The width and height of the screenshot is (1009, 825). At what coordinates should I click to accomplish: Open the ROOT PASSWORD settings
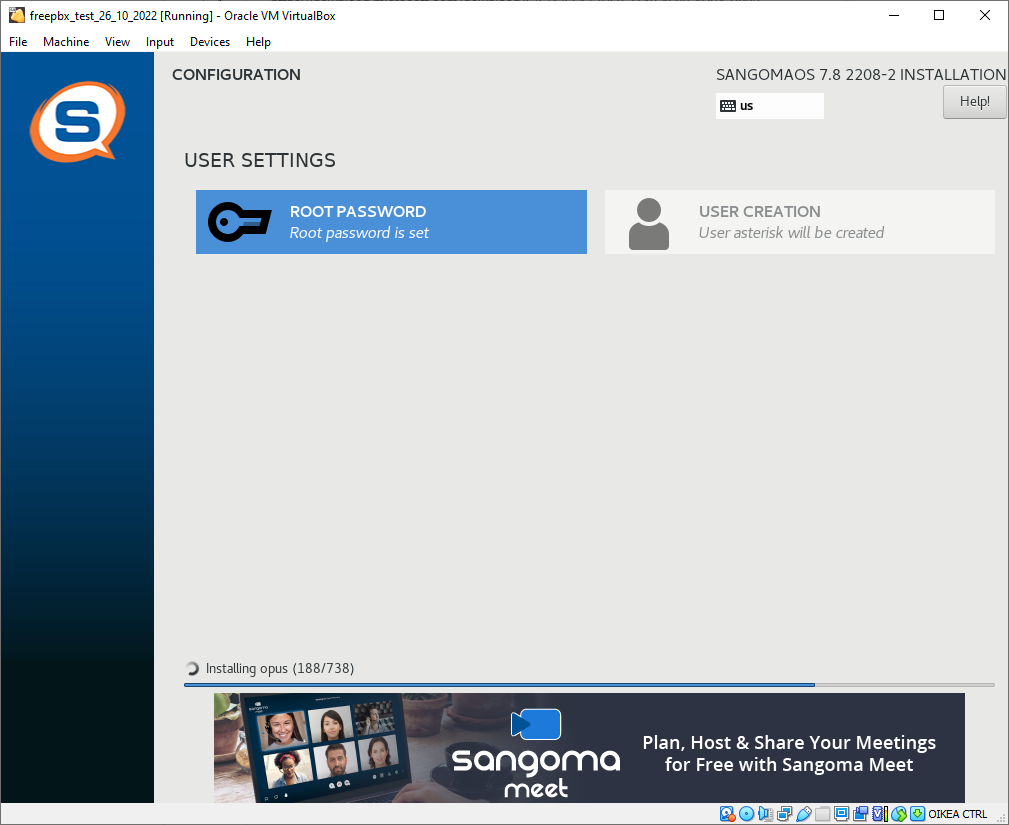pos(391,222)
